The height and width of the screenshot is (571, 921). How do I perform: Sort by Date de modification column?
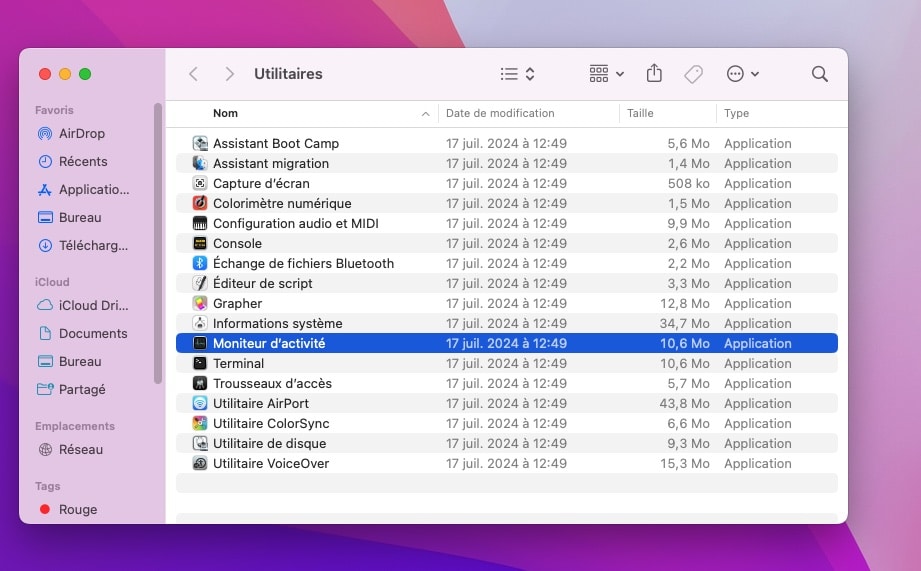(x=500, y=113)
